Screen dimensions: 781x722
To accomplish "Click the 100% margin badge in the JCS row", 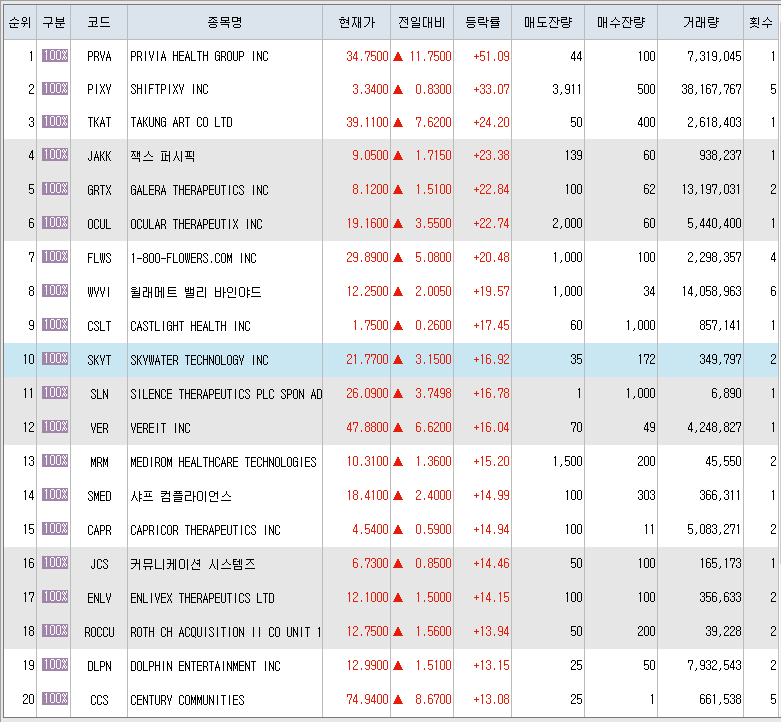I will tap(55, 562).
